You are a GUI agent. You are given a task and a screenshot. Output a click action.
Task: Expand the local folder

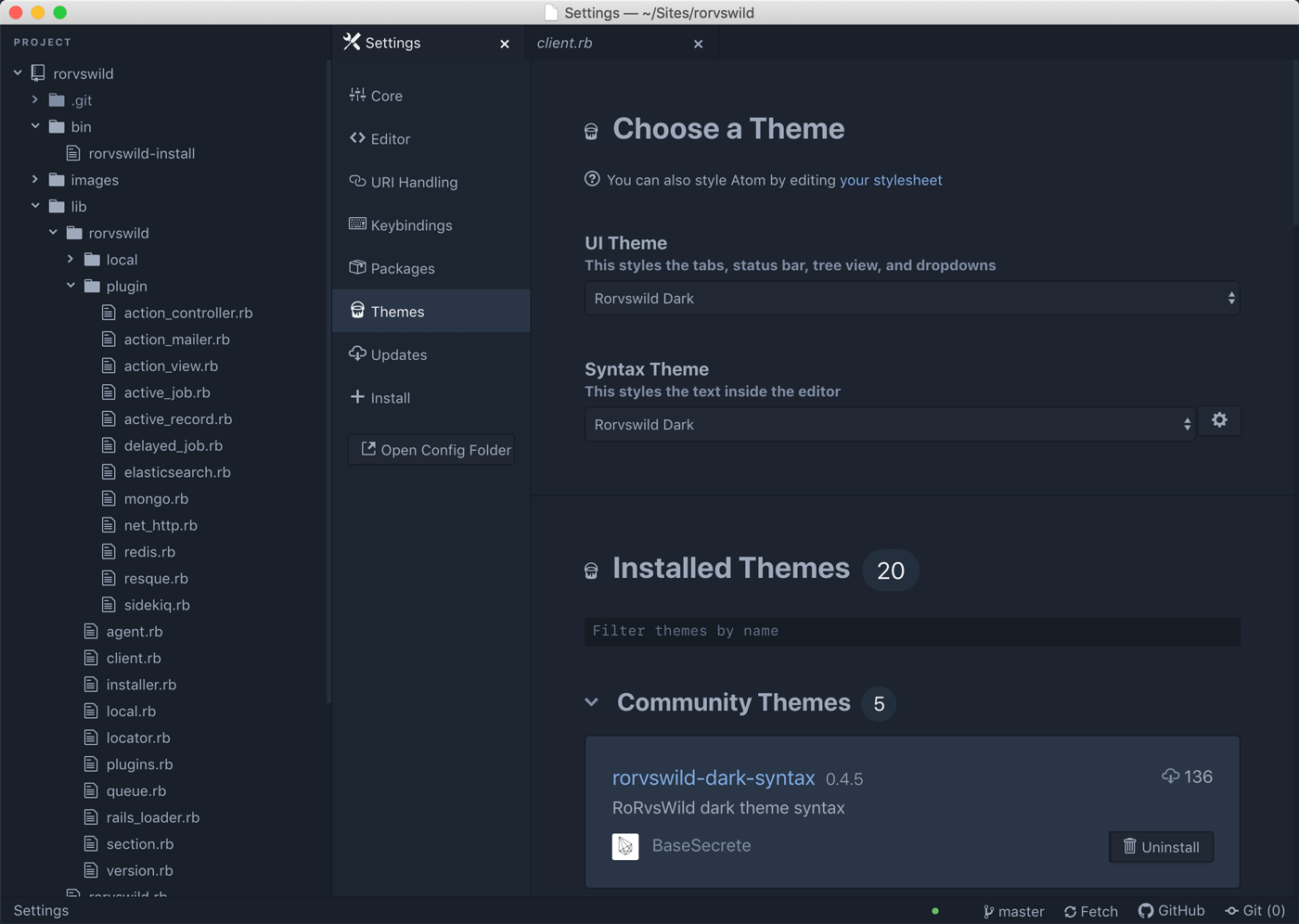tap(71, 259)
